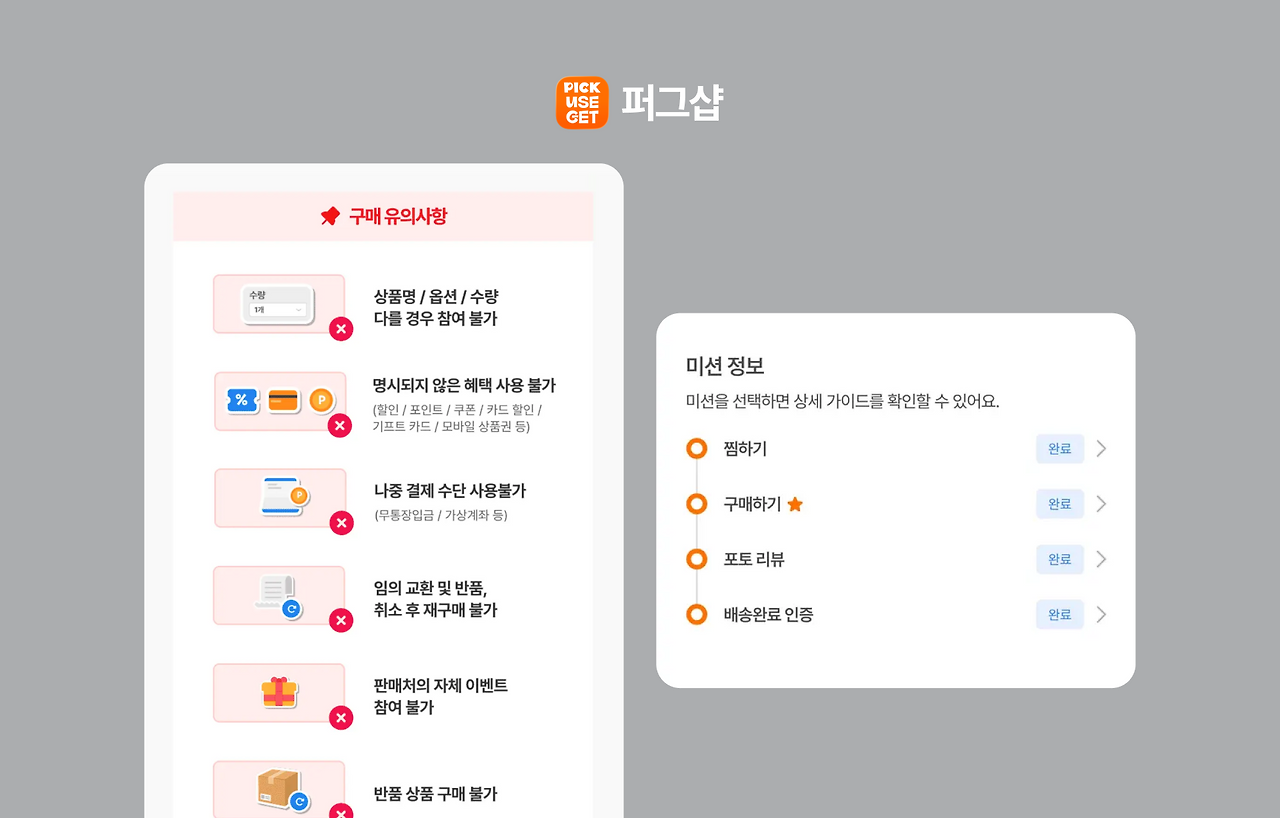Click the red X beside 명시되지 않은 혜택
This screenshot has height=818, width=1280.
pos(341,426)
